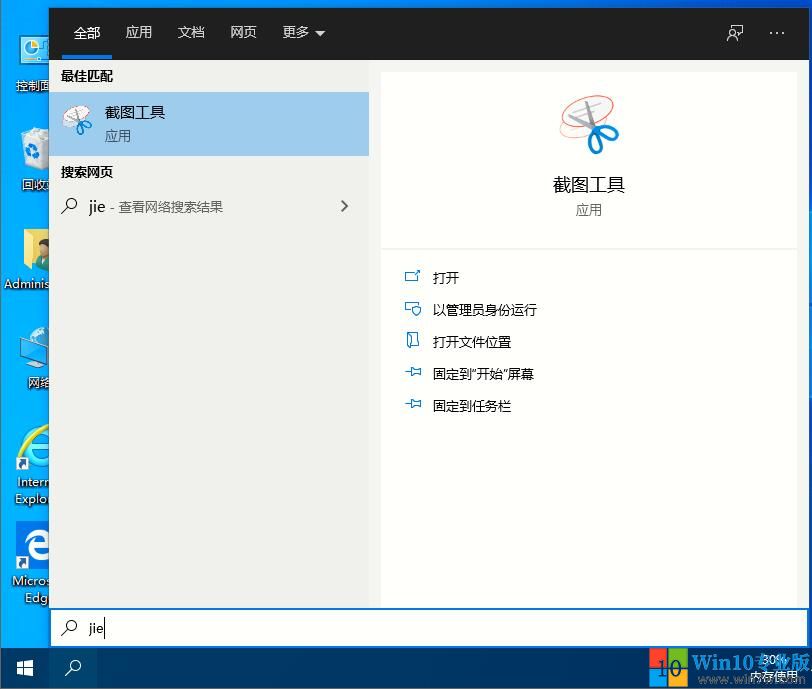This screenshot has width=812, height=689.
Task: Open the feedback icon in search header
Action: pos(735,33)
